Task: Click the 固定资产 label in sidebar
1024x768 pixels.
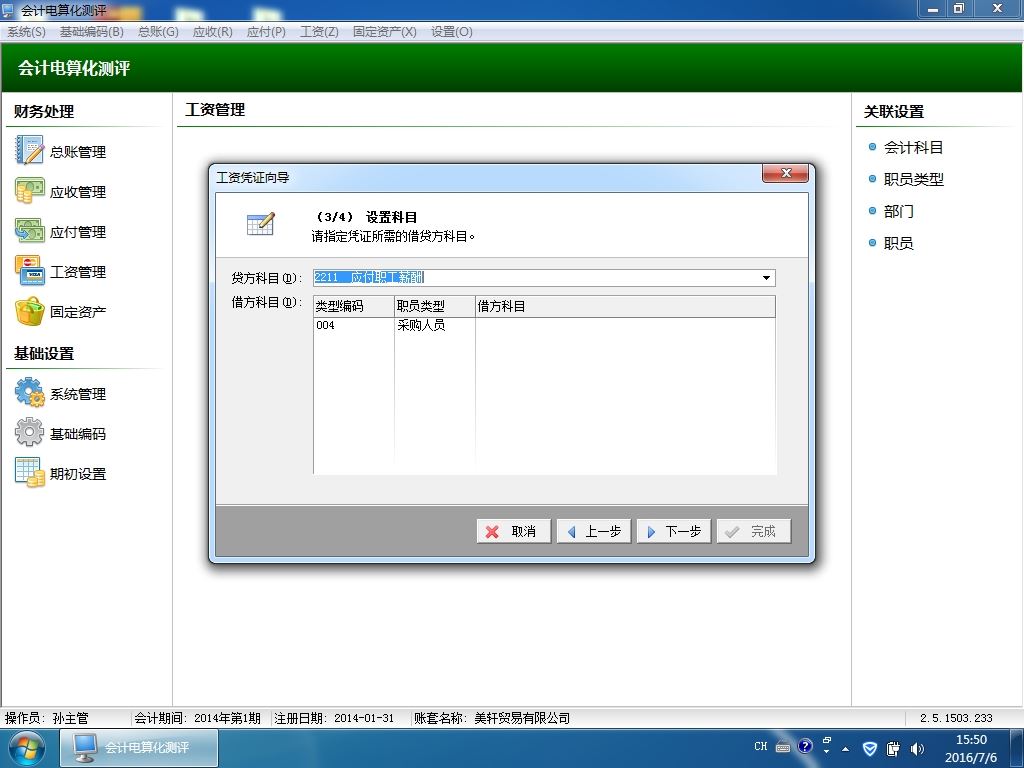Action: tap(78, 312)
